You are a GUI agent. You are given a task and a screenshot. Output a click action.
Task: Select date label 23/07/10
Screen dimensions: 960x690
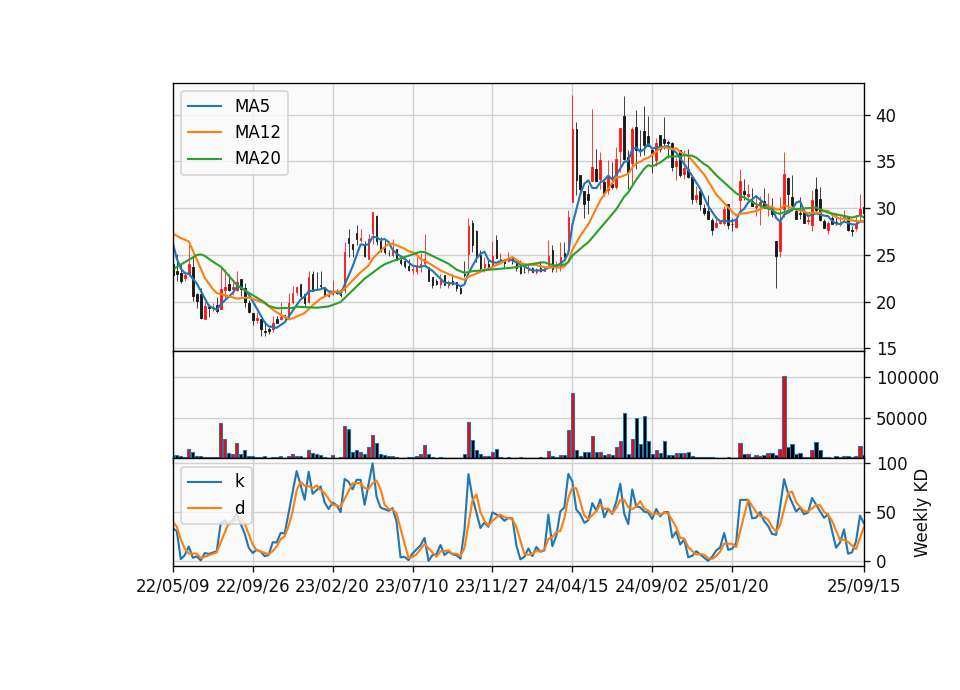pos(412,586)
